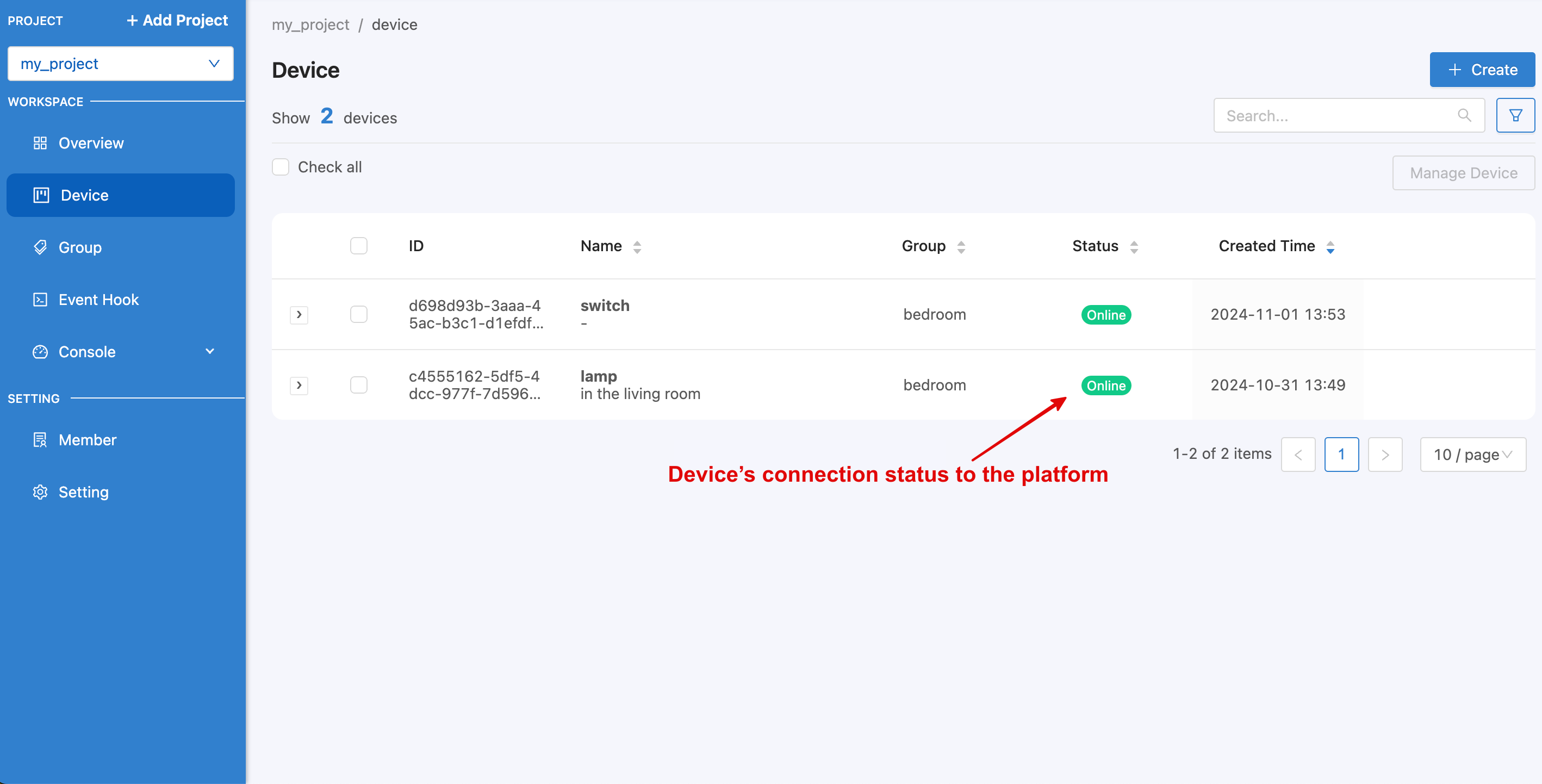Sort devices by Group column arrows

(961, 247)
